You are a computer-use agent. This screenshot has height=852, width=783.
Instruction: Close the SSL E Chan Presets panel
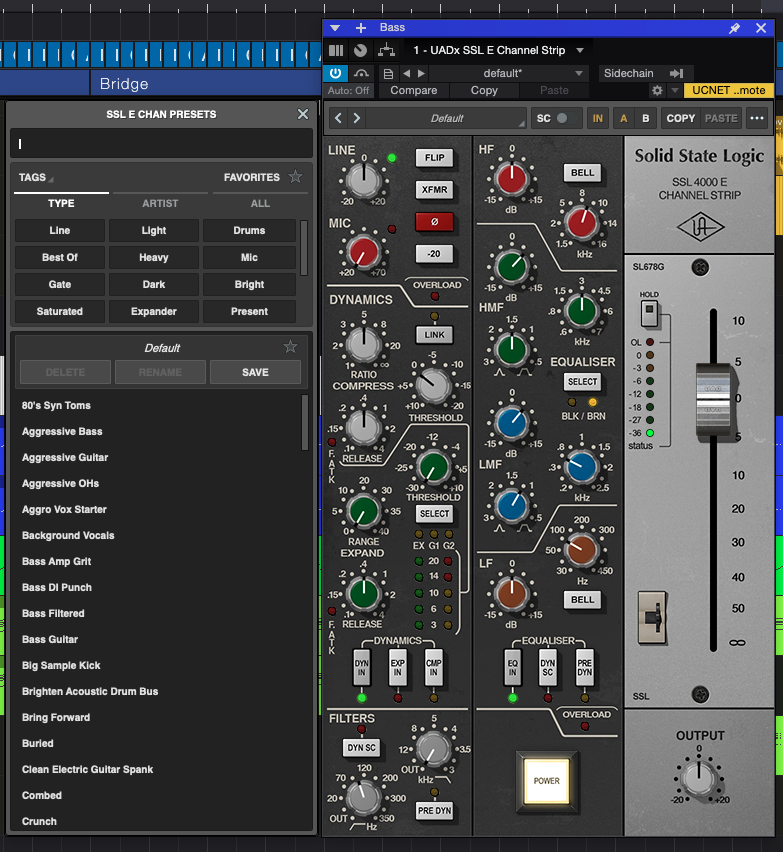coord(303,114)
